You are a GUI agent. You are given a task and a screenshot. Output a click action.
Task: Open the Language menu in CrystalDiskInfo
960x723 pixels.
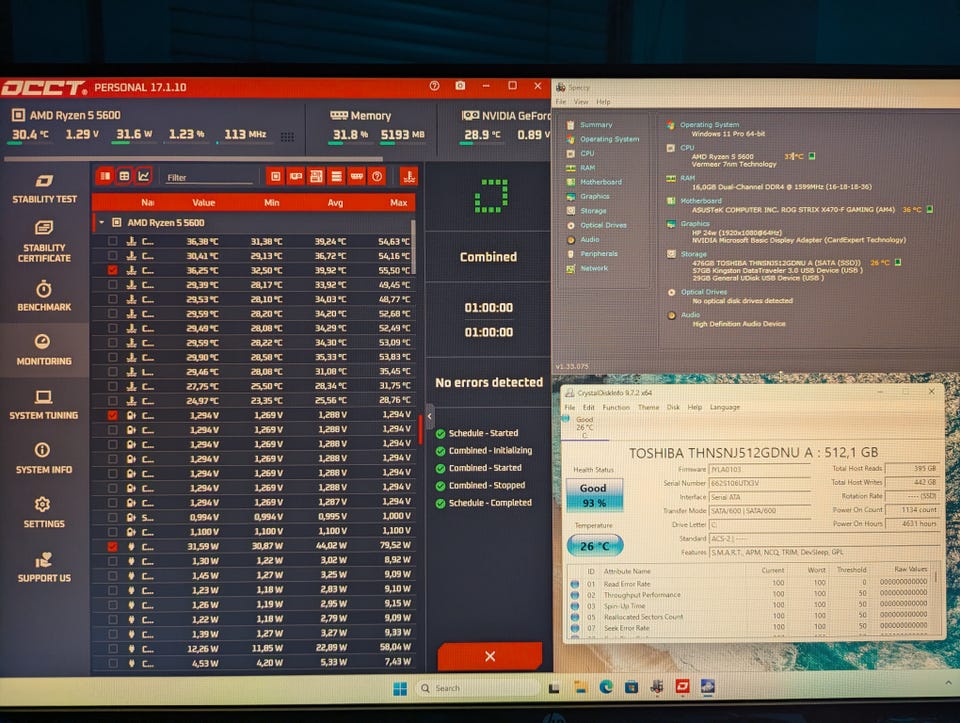(725, 407)
